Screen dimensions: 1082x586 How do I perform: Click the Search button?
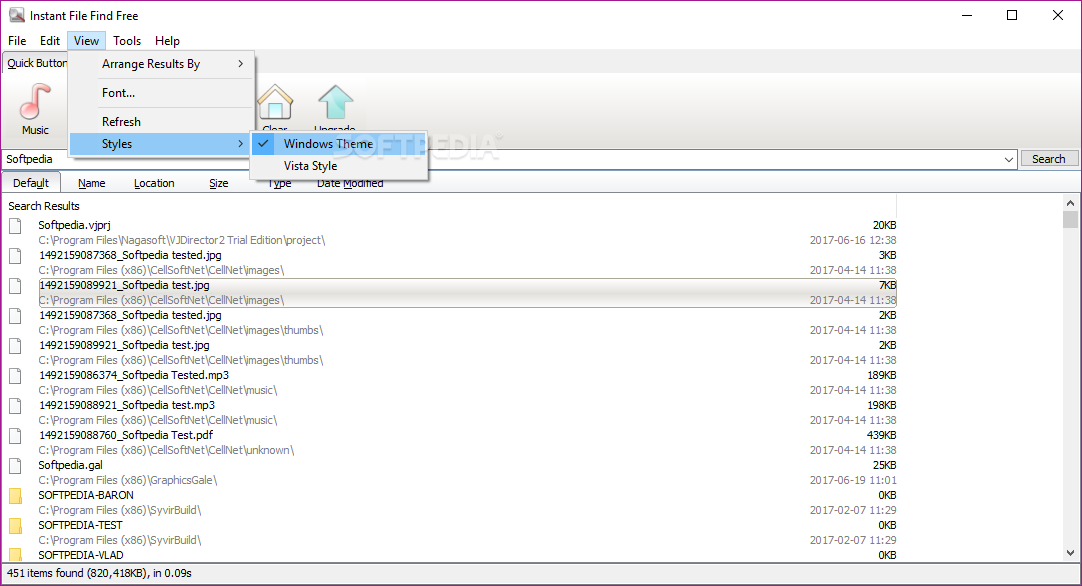(1048, 159)
